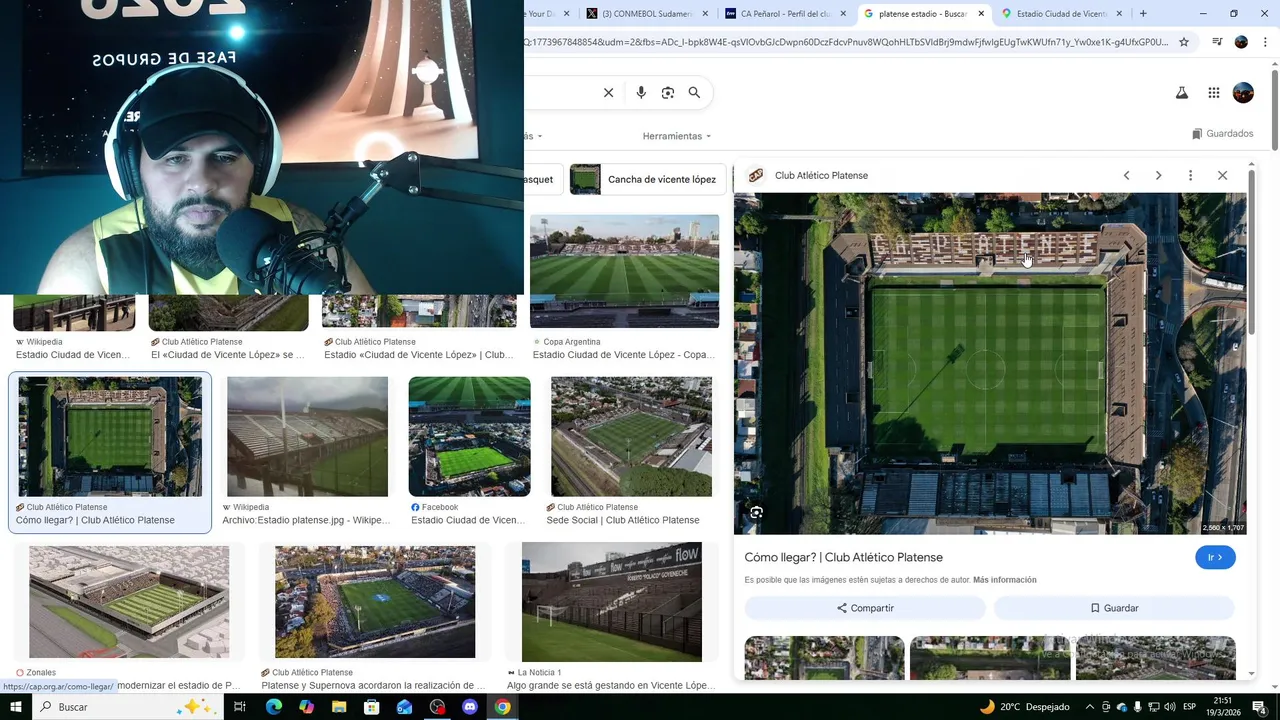
Task: Open Copilot from the taskbar
Action: point(306,707)
